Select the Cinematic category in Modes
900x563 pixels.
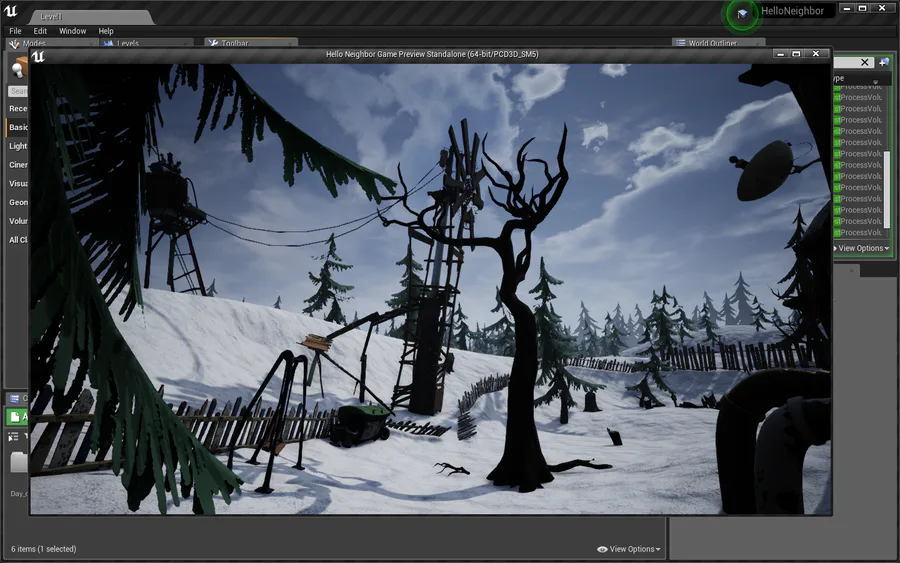coord(18,165)
